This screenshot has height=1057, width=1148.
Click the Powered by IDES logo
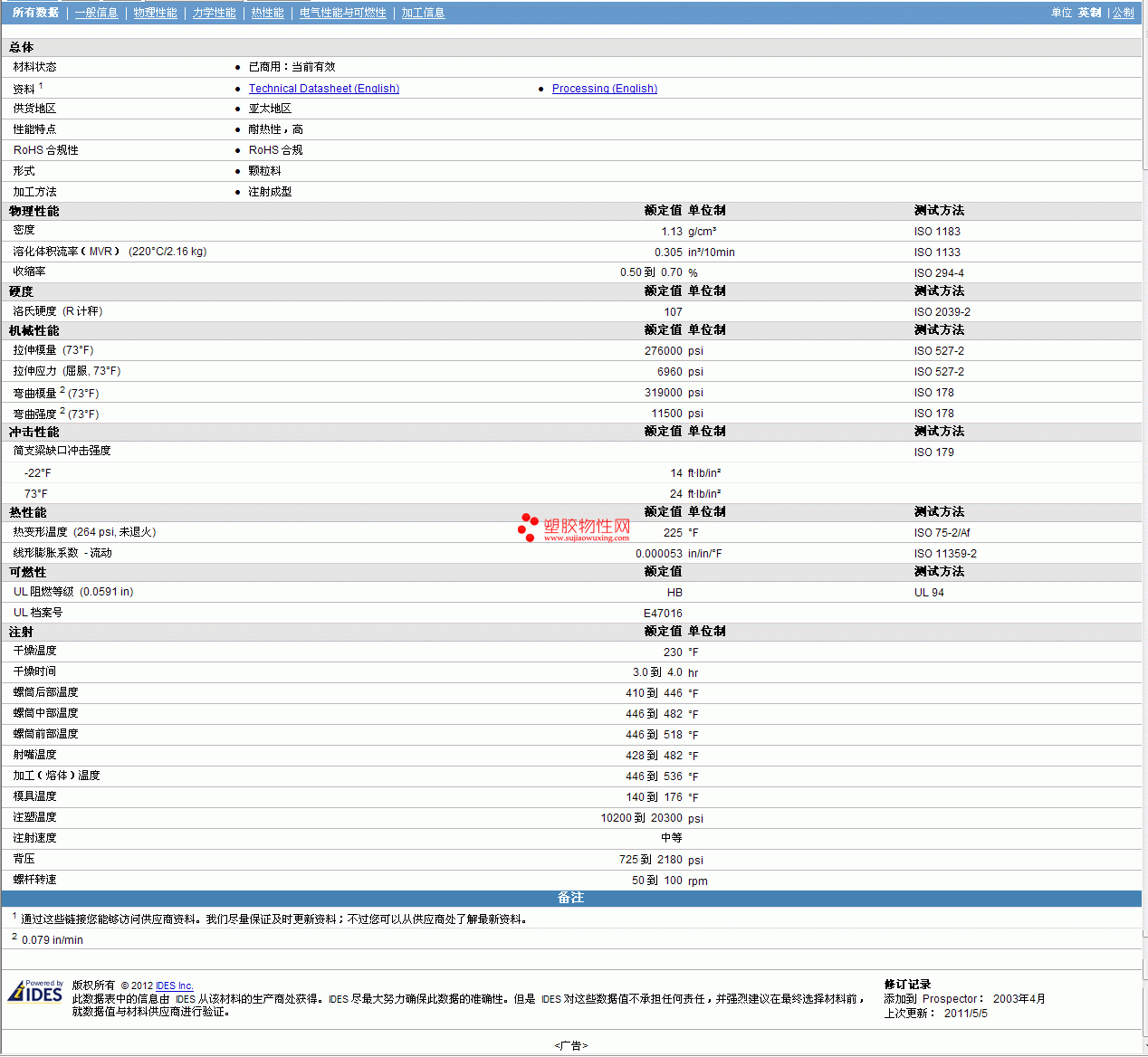[x=36, y=992]
